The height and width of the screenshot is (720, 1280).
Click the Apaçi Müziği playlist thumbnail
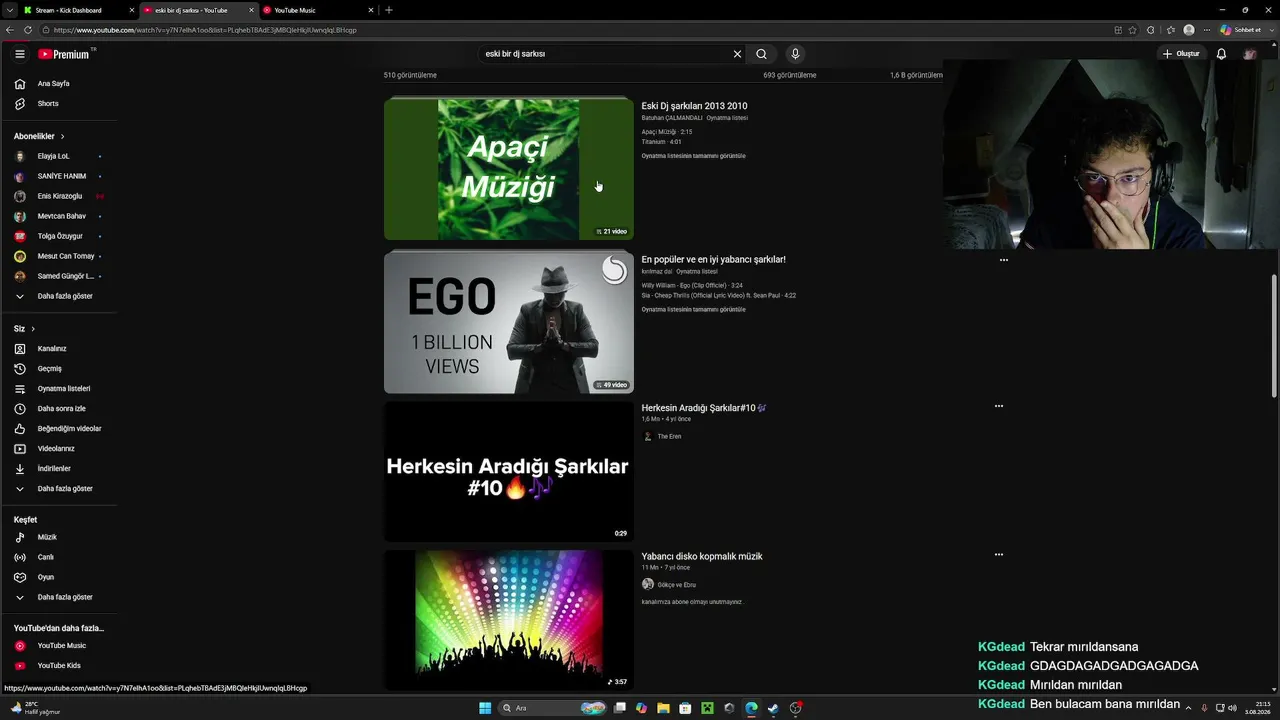(509, 168)
